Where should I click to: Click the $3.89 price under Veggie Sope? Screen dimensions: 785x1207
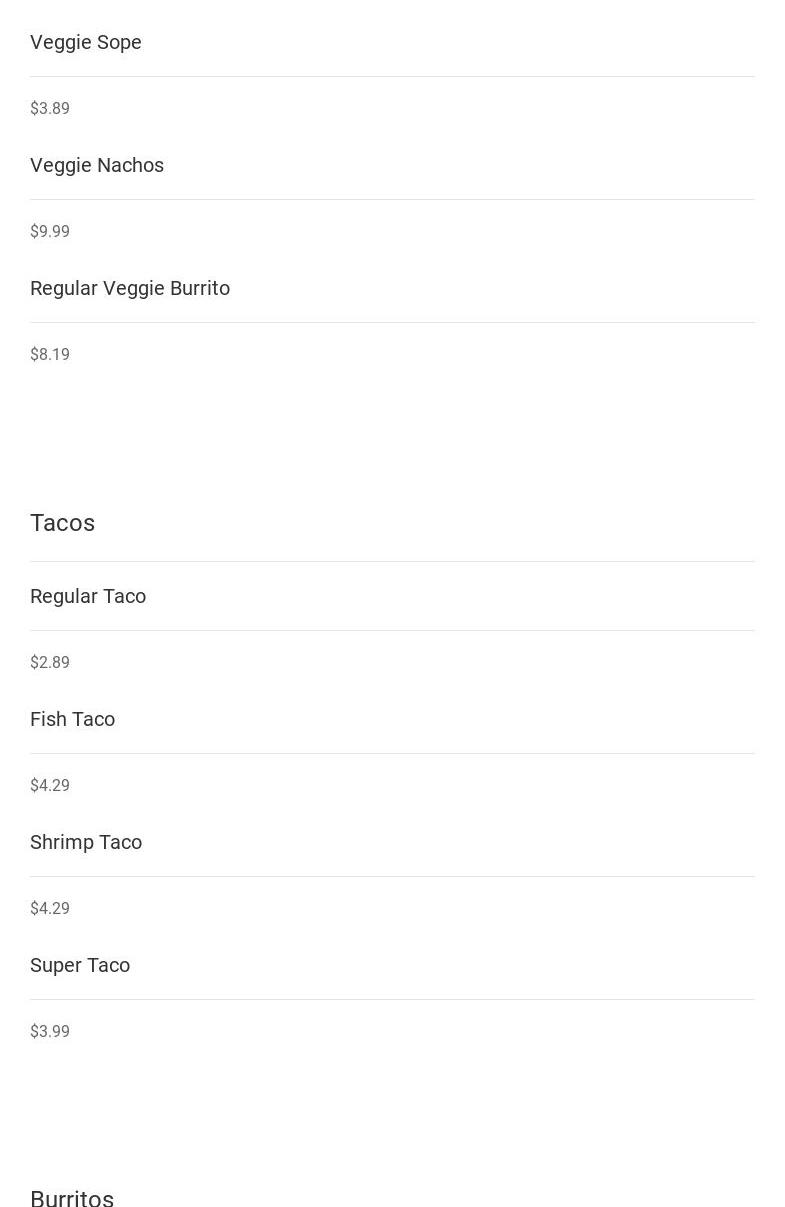50,108
